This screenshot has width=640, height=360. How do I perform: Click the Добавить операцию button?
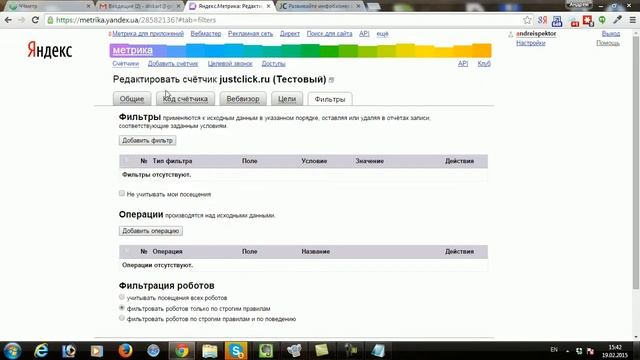point(151,231)
